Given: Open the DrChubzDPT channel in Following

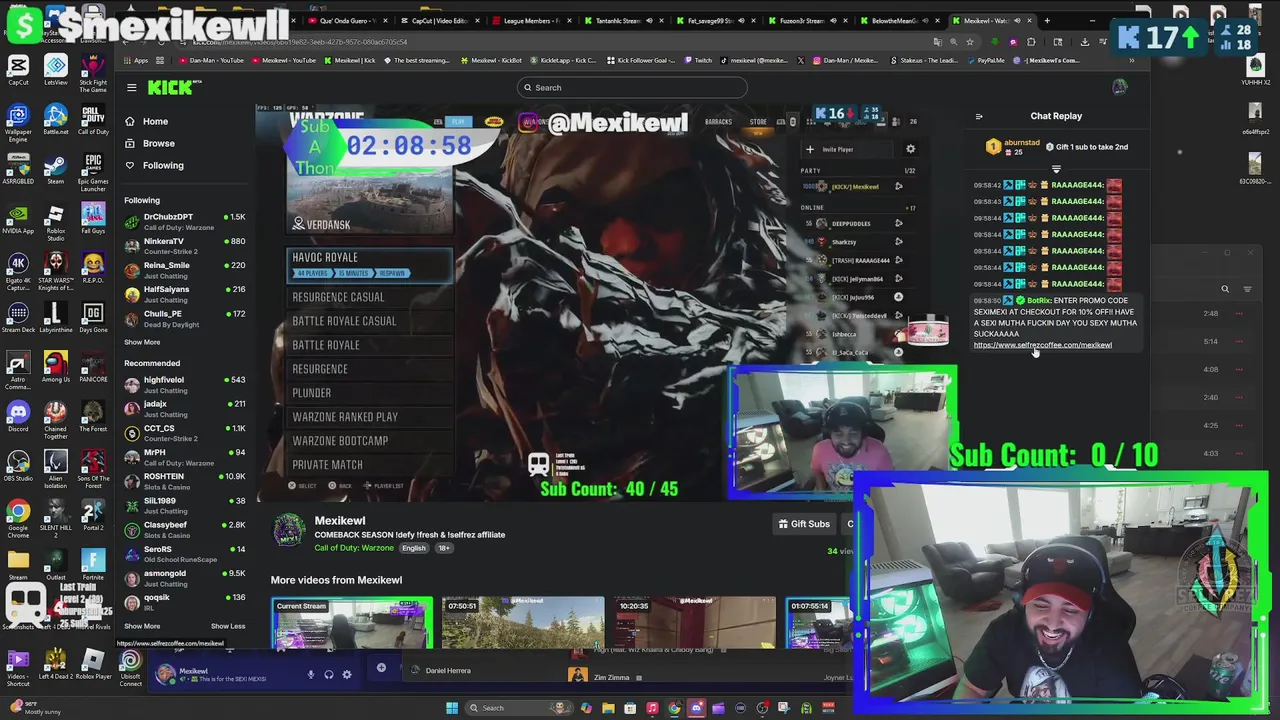Looking at the screenshot, I should 185,222.
